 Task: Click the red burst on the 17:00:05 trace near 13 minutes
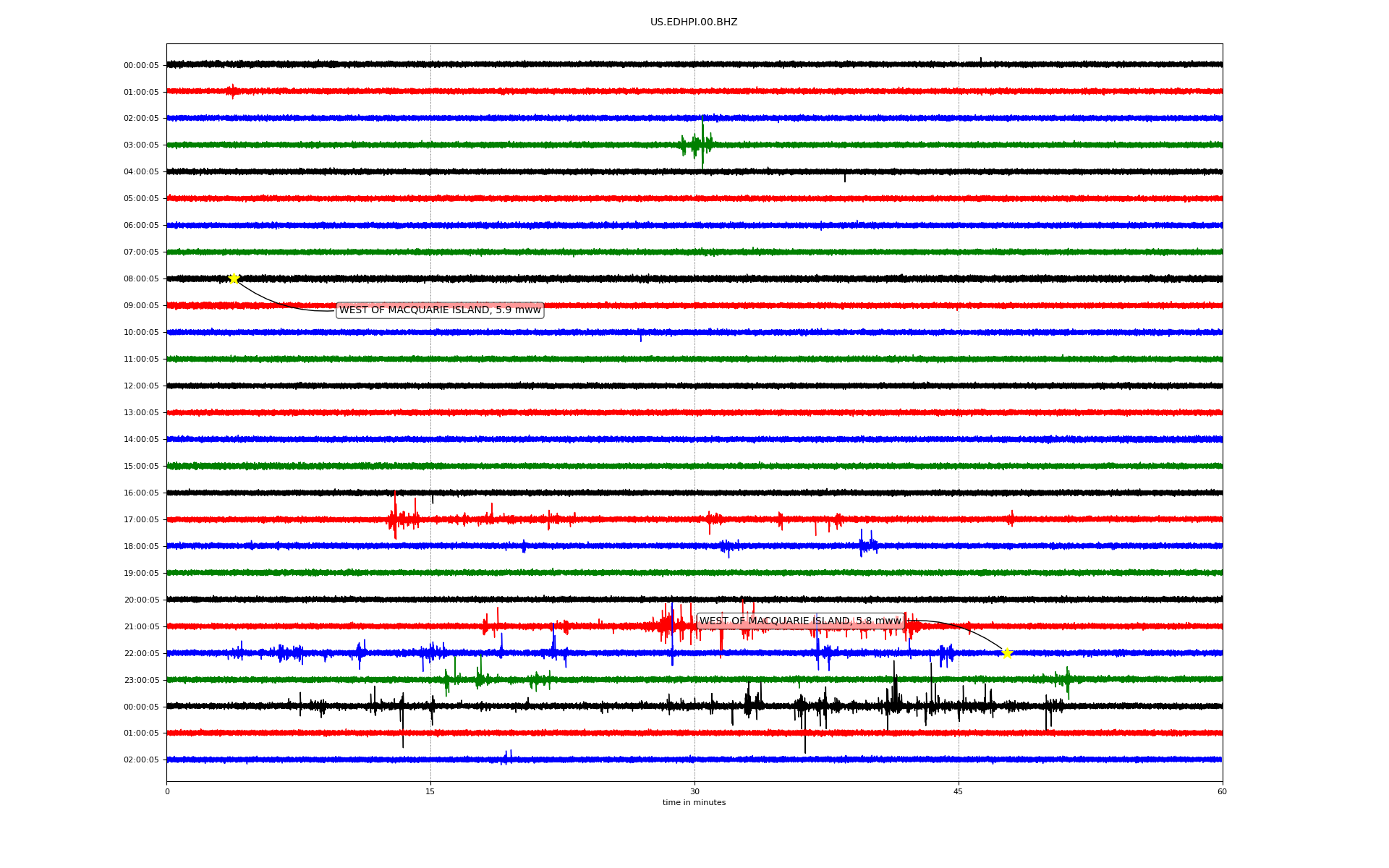[395, 519]
